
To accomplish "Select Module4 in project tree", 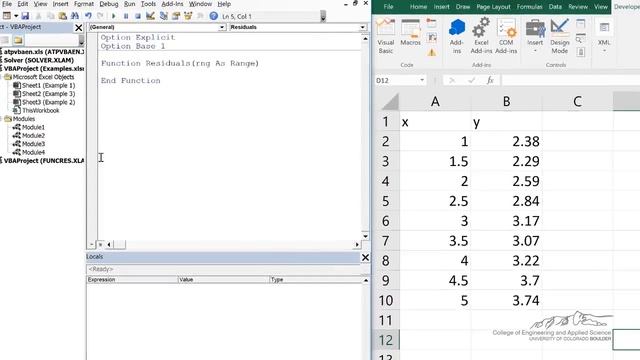I will pos(33,152).
